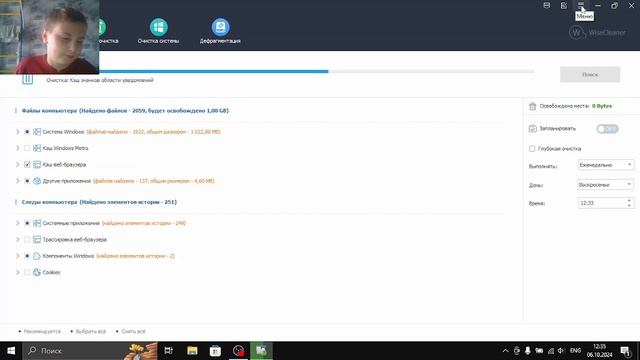Click the Wise Disk Cleaner taskbar icon
Screen dimensions: 640x360
pos(261,351)
